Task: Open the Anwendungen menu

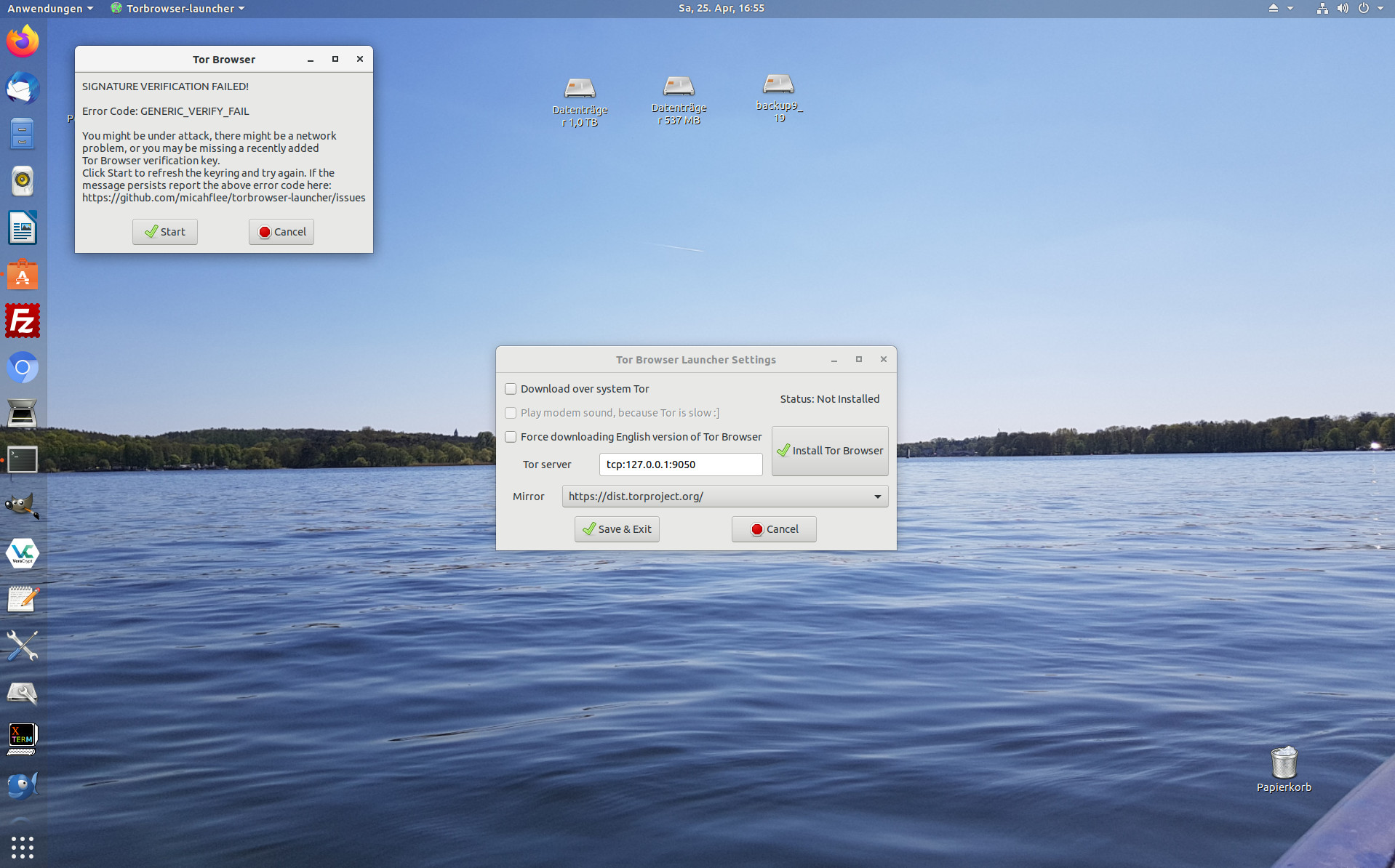Action: 50,8
